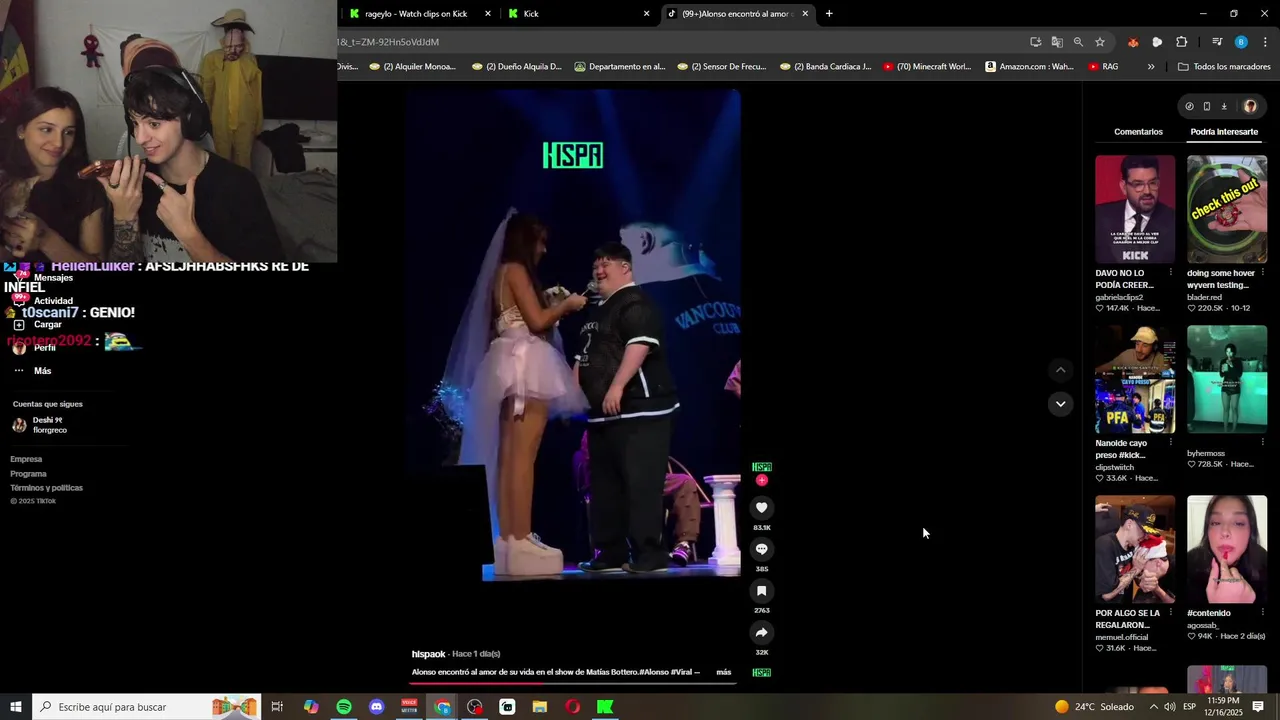Open the phone app icon in top bar
Image resolution: width=1280 pixels, height=720 pixels.
(1207, 106)
